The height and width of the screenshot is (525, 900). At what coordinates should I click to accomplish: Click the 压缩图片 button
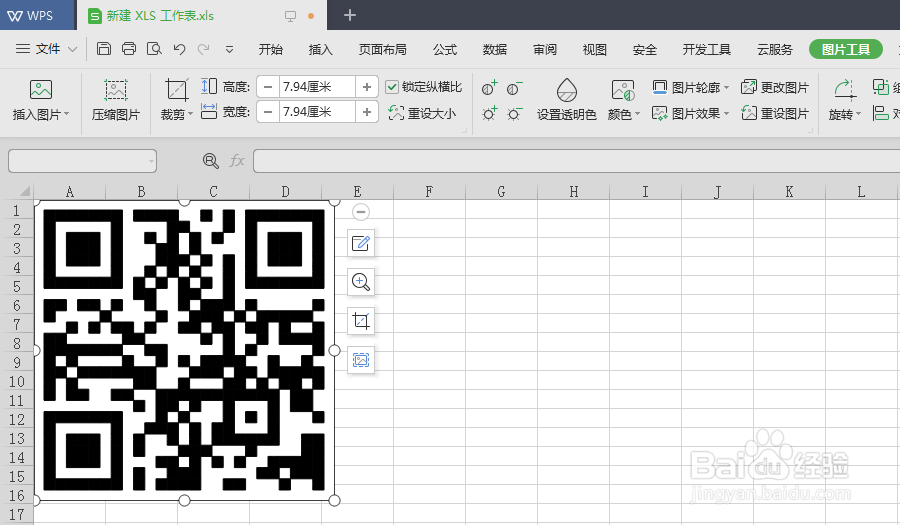click(x=115, y=101)
